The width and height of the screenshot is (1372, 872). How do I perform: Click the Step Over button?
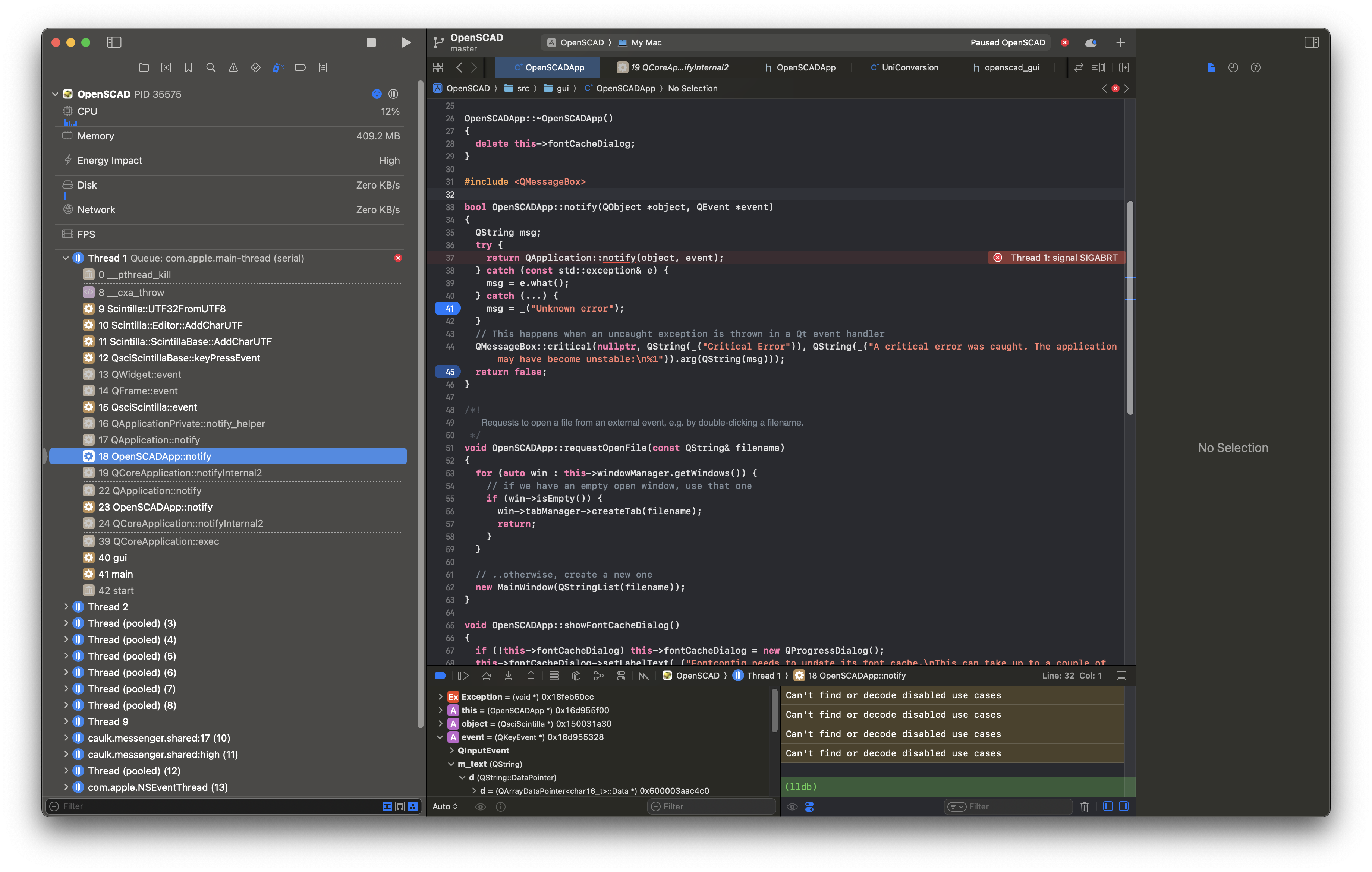(486, 676)
